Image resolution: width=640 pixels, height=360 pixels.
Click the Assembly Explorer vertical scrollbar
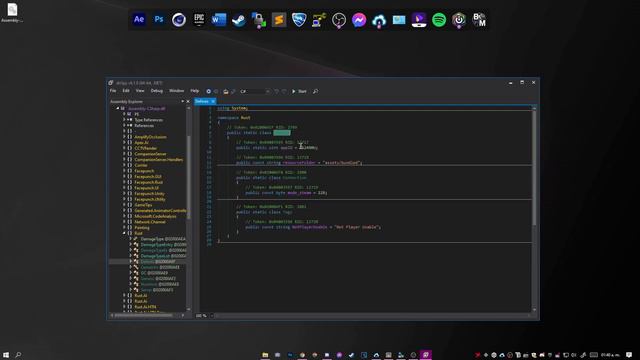click(x=189, y=178)
